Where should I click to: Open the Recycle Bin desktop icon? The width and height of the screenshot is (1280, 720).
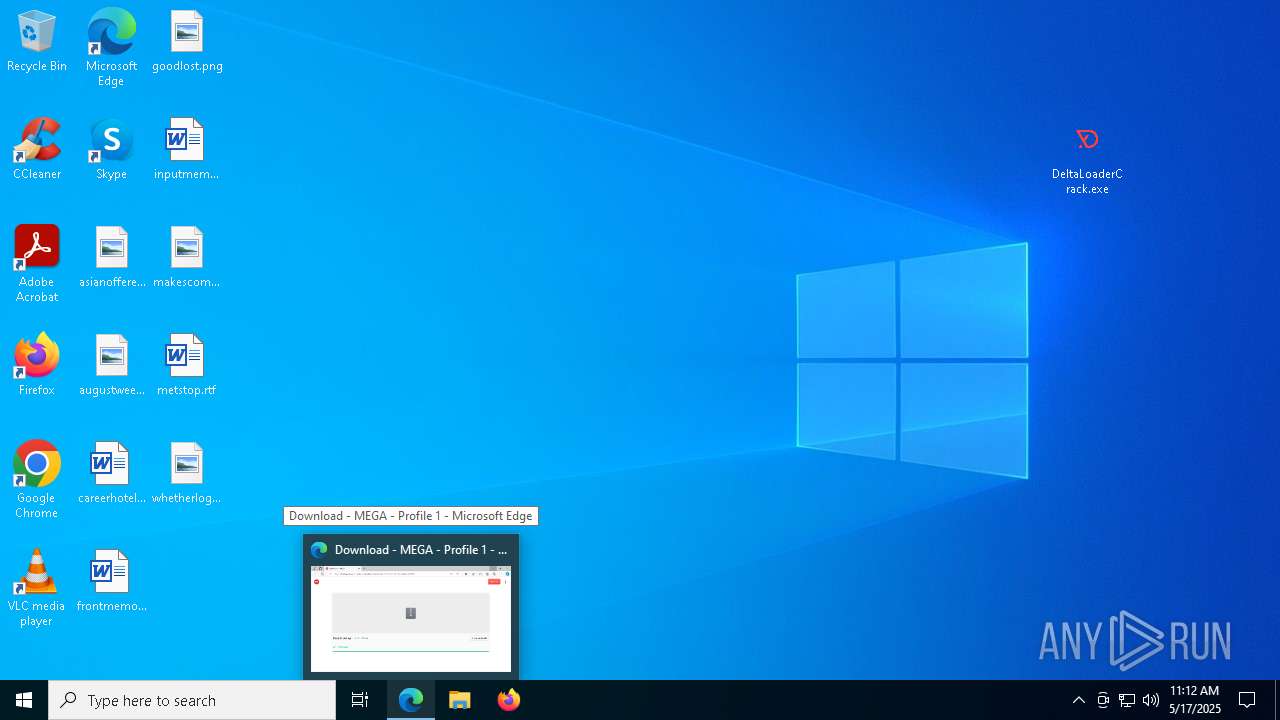click(37, 42)
